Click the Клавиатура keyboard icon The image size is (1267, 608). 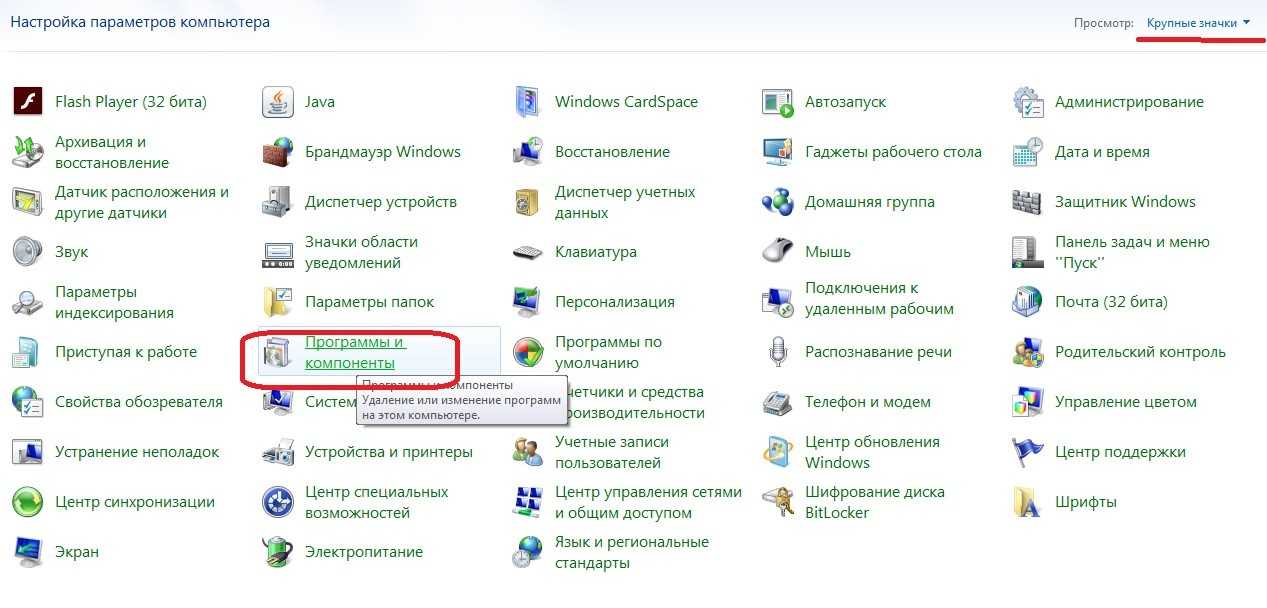coord(527,252)
